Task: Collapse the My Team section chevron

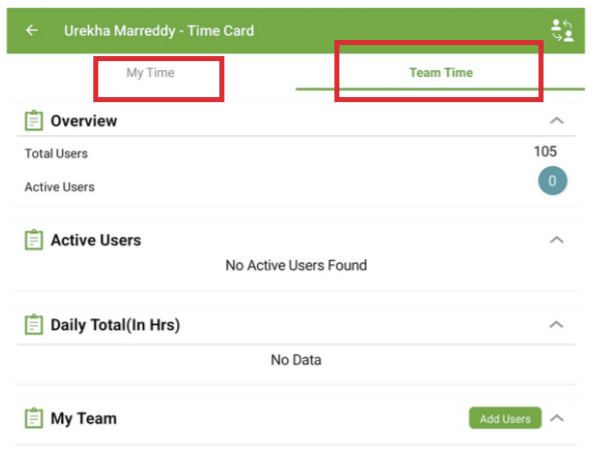Action: (x=557, y=418)
